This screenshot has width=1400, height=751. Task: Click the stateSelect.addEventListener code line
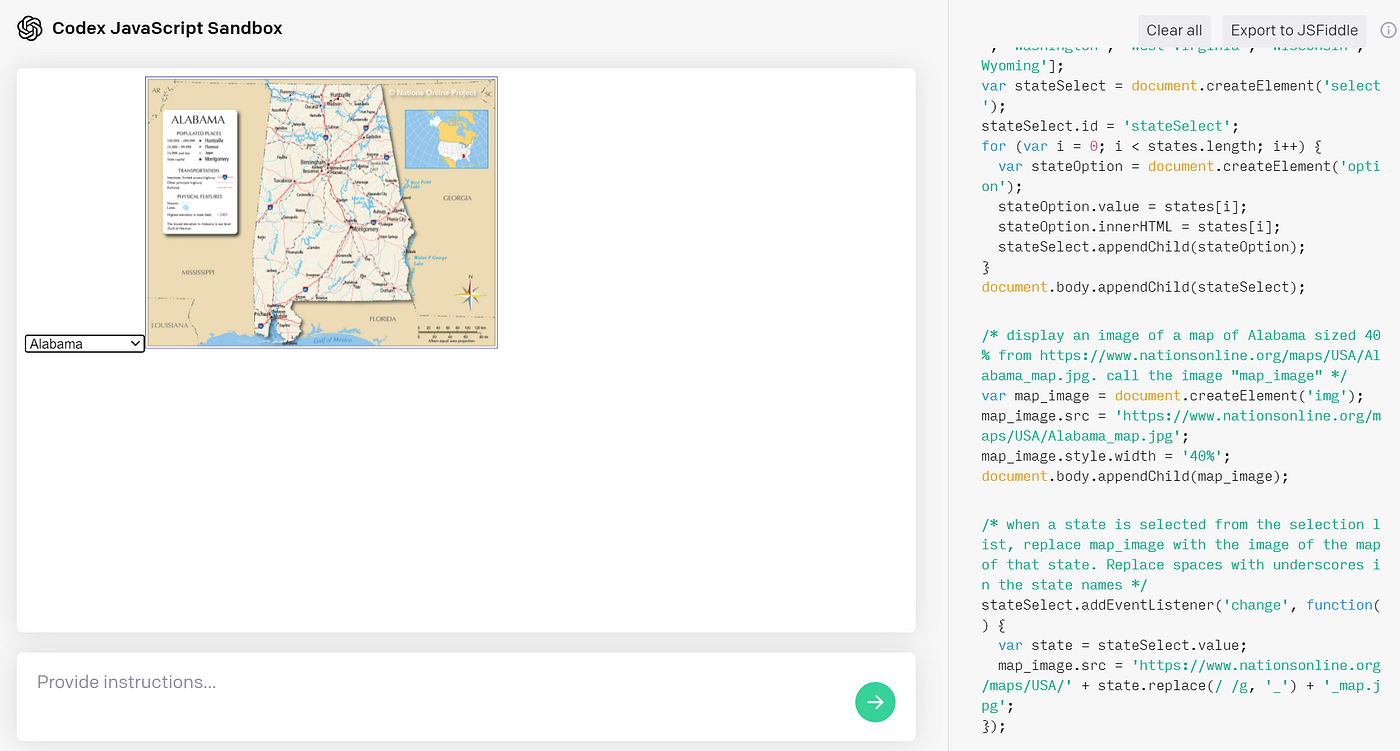pyautogui.click(x=1181, y=615)
